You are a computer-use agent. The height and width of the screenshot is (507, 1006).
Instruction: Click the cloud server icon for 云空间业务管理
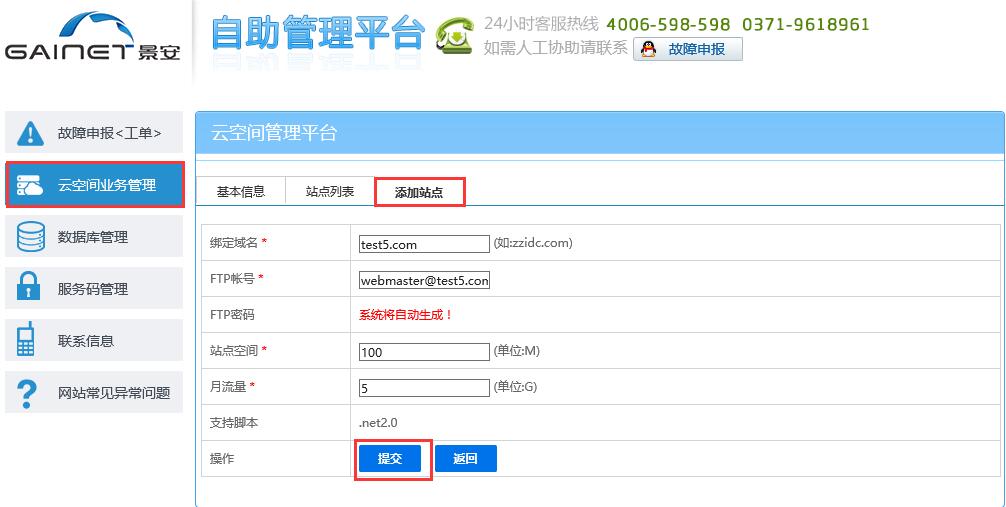click(x=31, y=185)
